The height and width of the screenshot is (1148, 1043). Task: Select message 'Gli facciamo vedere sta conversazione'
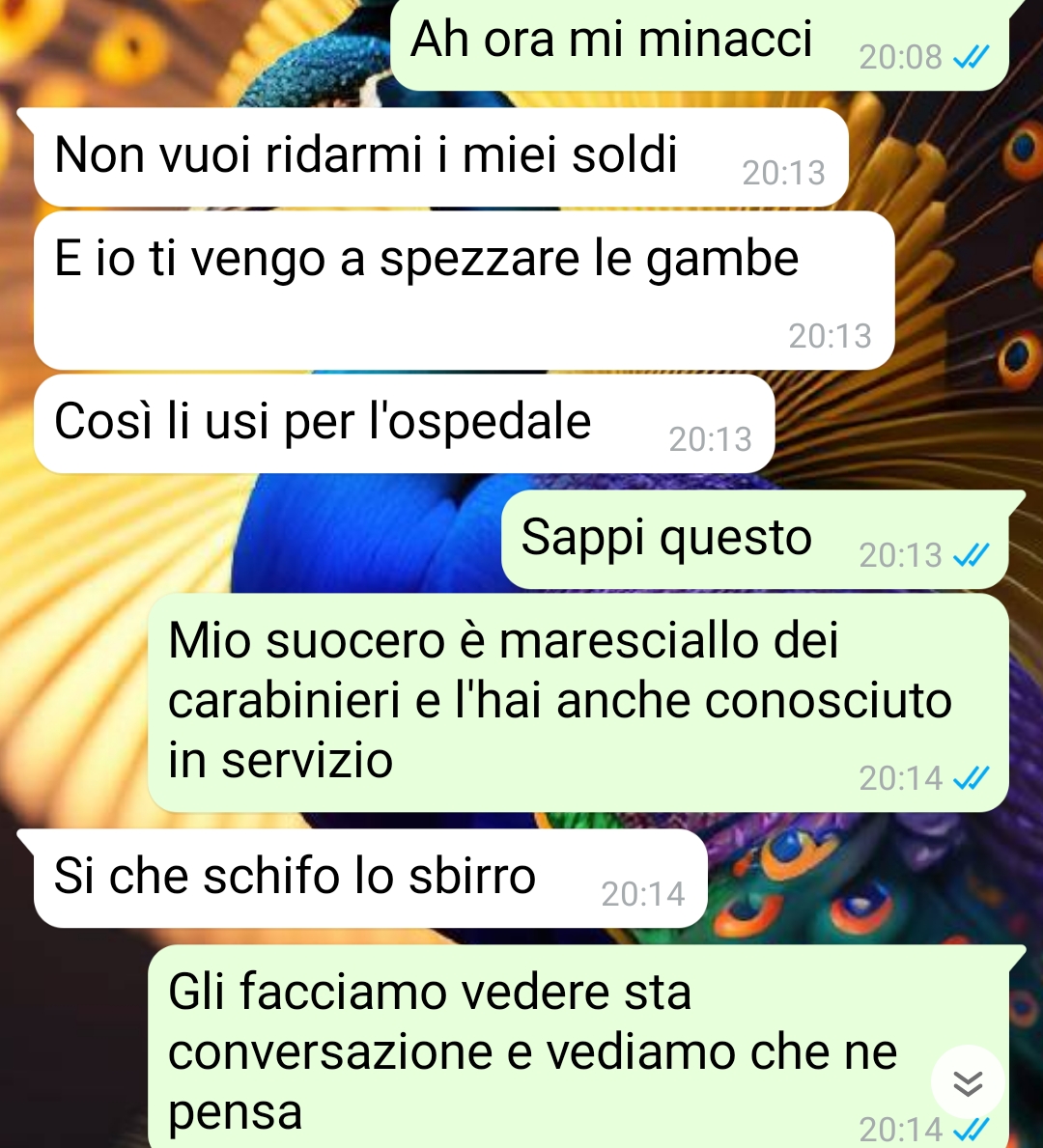coord(578,1047)
